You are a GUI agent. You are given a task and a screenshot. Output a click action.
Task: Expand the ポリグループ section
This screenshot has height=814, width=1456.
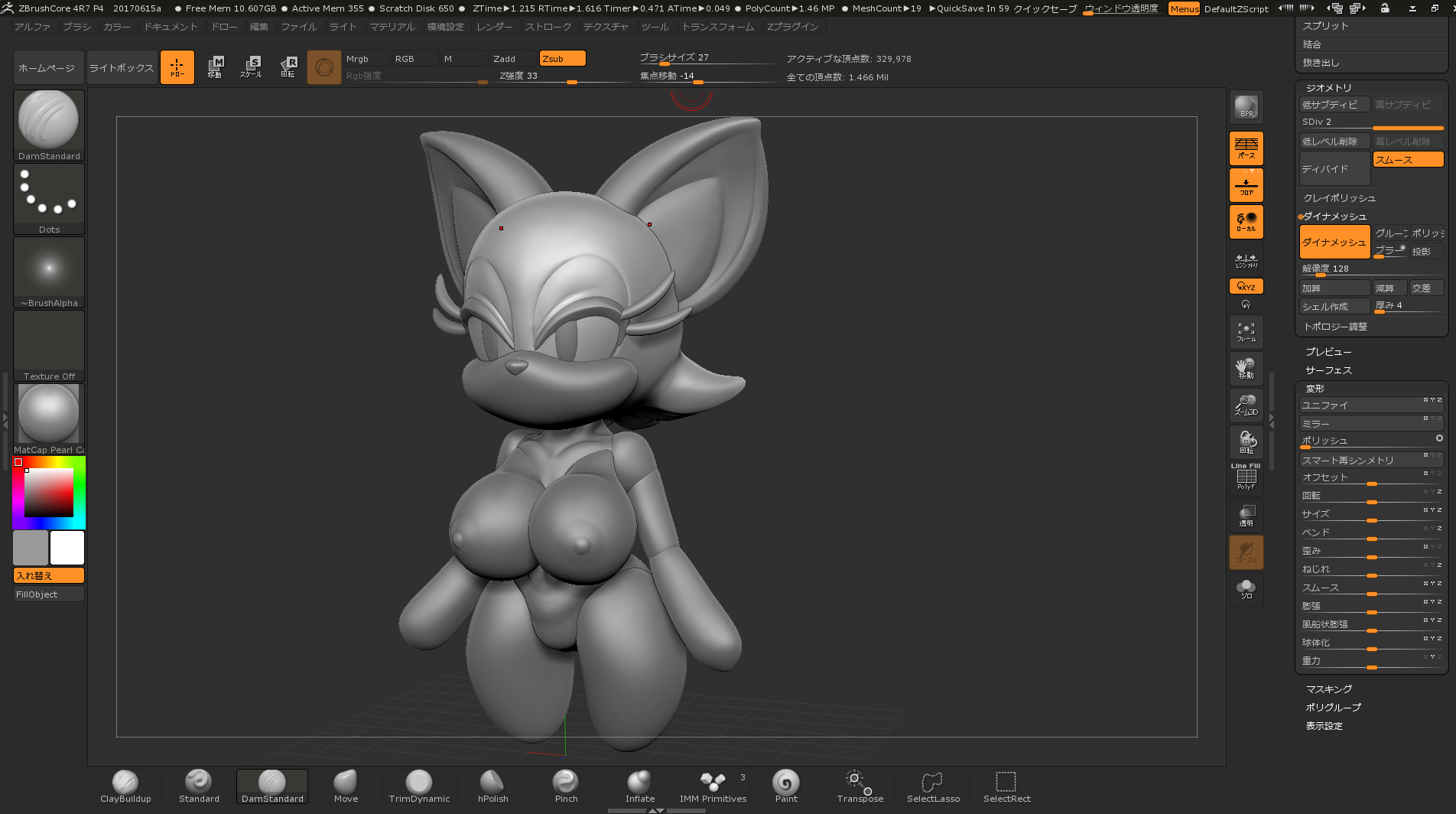[1333, 708]
